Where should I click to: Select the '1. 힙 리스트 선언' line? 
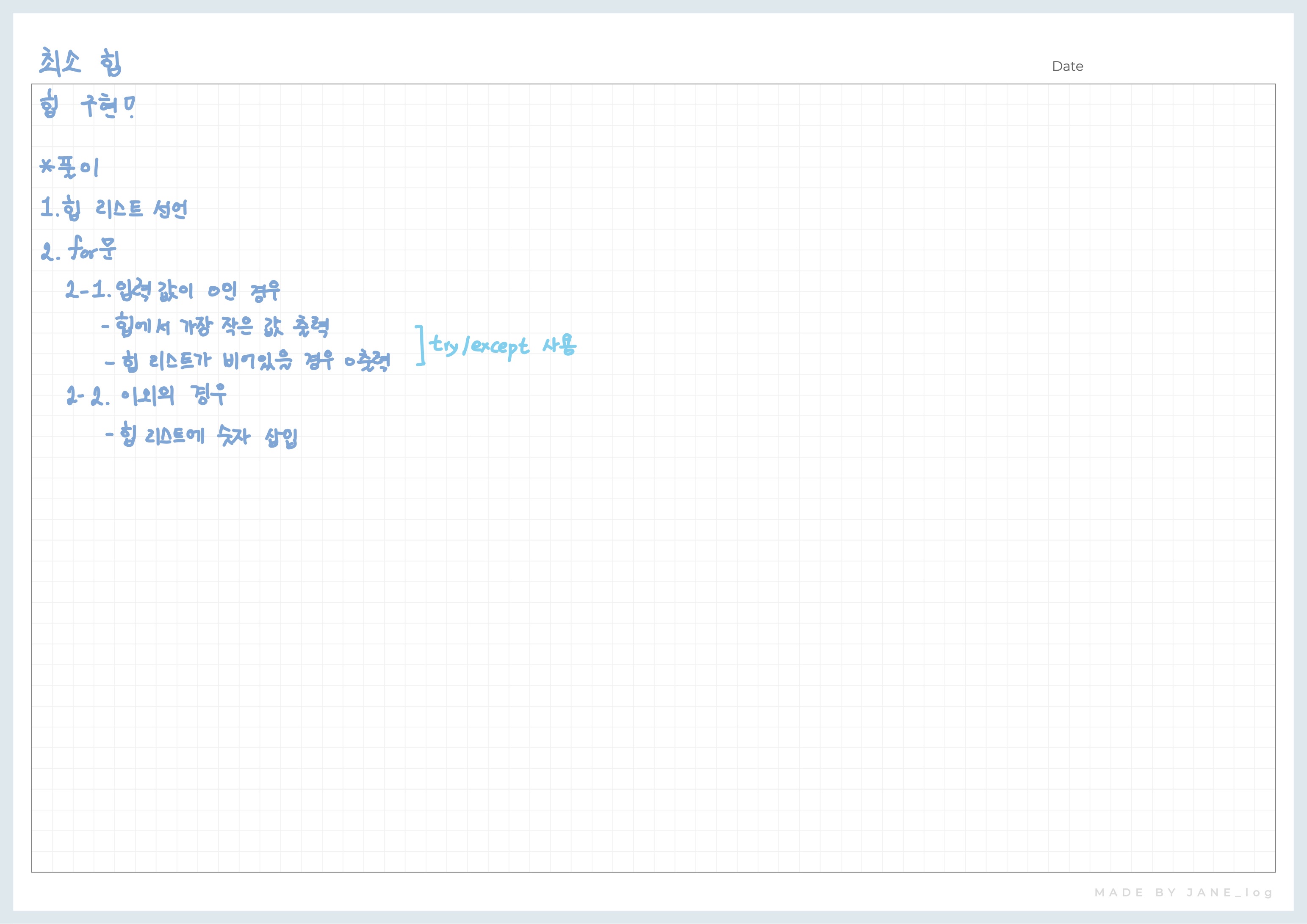click(113, 209)
